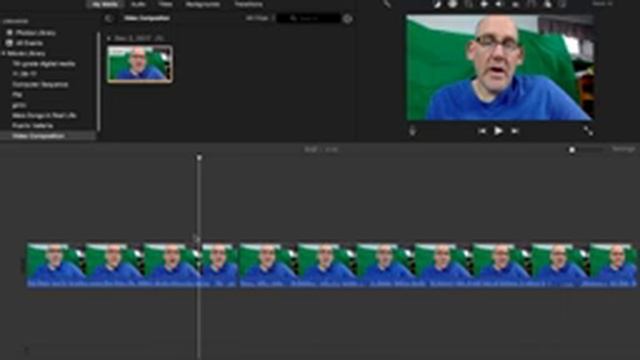Select the Computer Sequence event
Viewport: 640px width, 360px height.
pyautogui.click(x=40, y=84)
